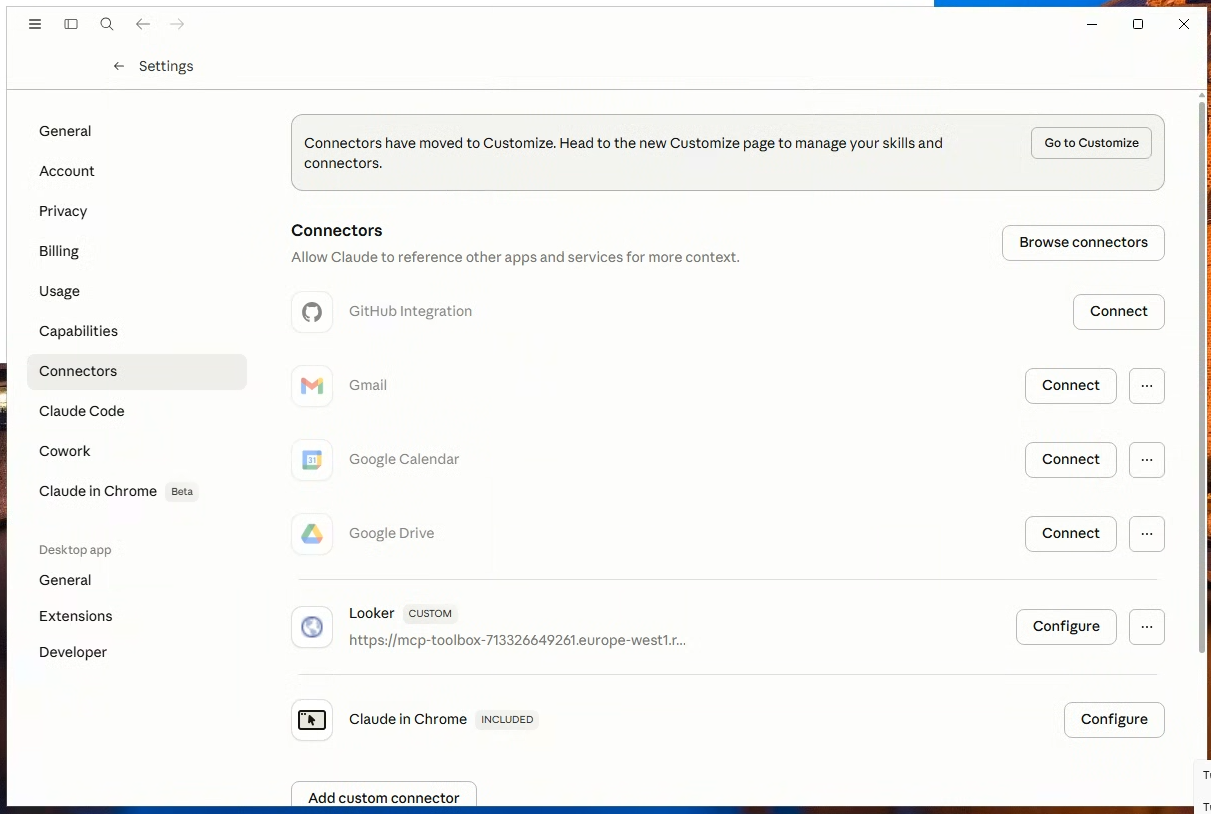Viewport: 1211px width, 814px height.
Task: Click the CUSTOM badge next to Looker
Action: [430, 614]
